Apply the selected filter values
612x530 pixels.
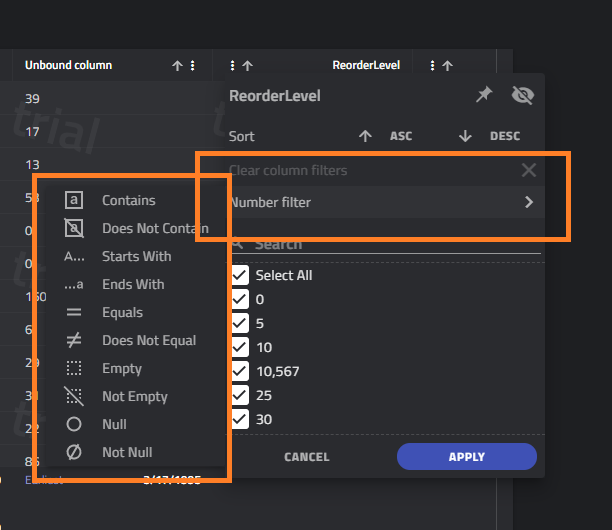point(467,457)
